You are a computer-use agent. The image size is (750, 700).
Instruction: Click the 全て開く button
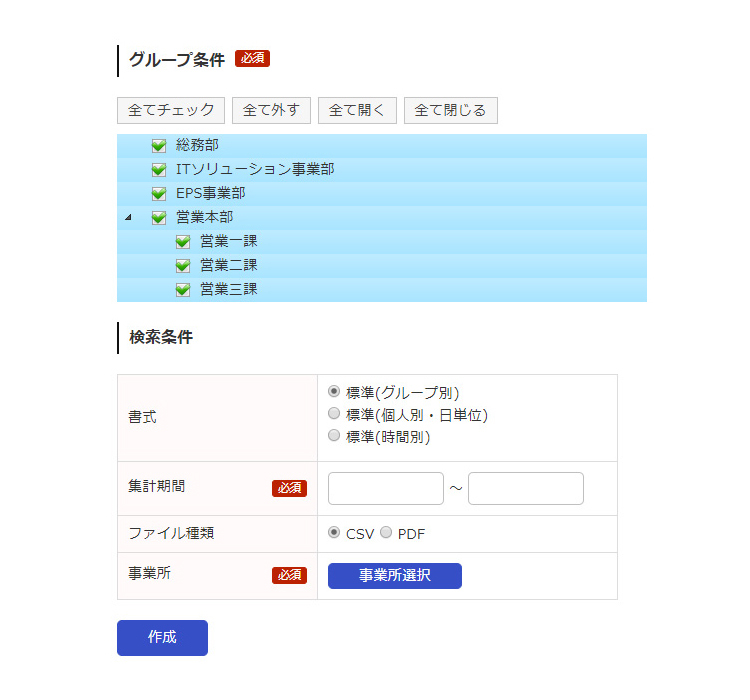(x=357, y=111)
